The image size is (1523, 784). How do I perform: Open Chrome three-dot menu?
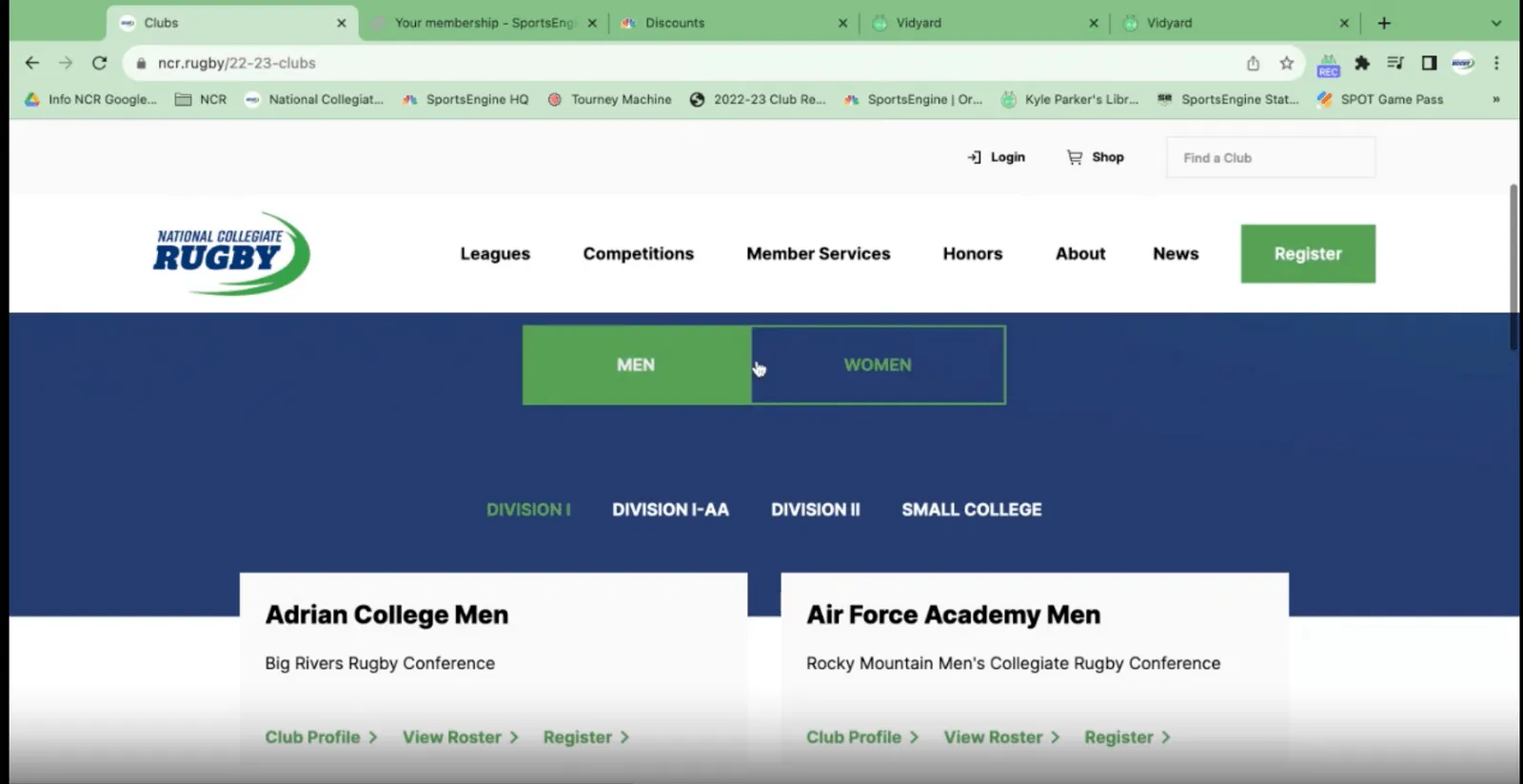click(x=1496, y=63)
